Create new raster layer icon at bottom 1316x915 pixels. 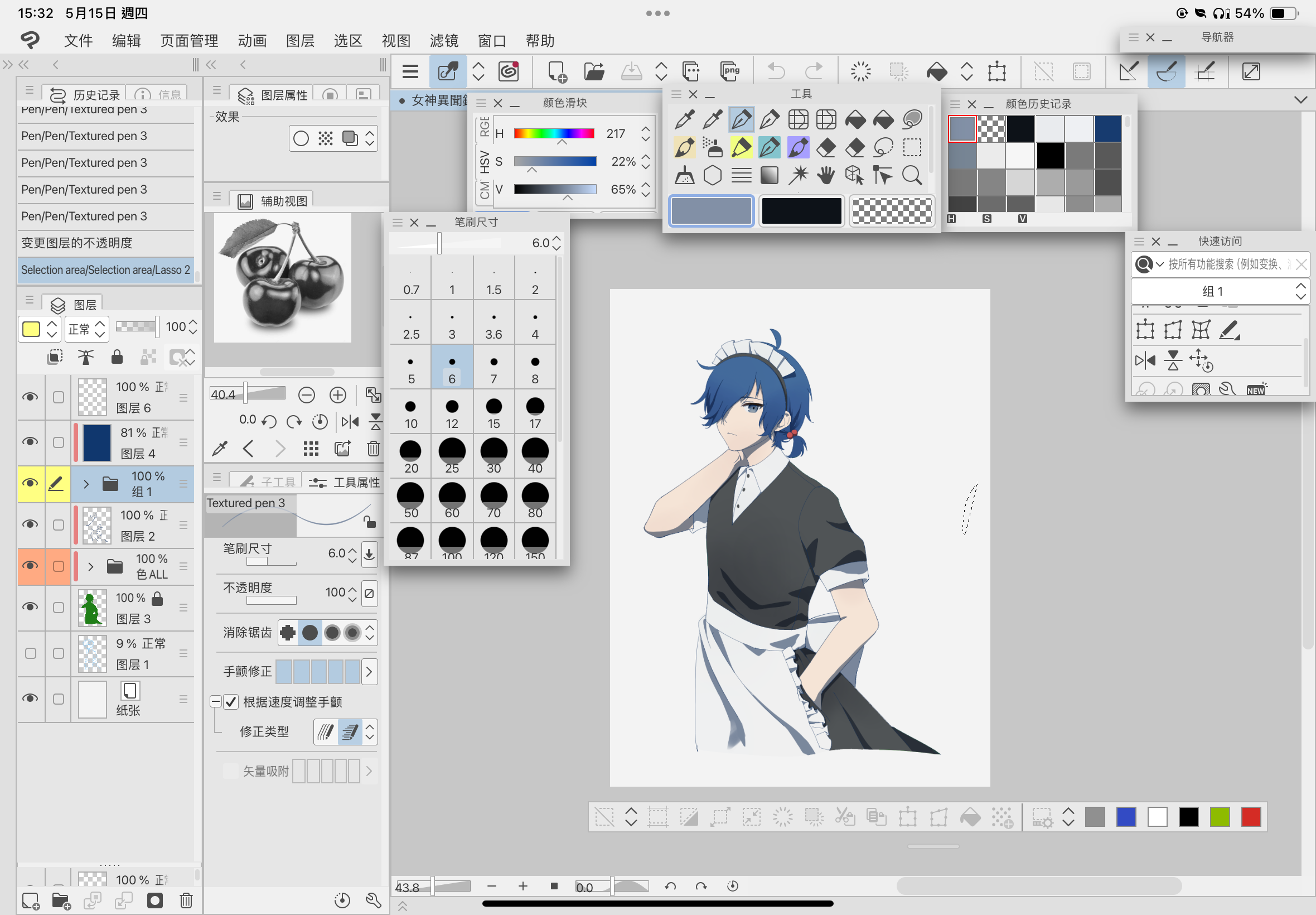(30, 899)
